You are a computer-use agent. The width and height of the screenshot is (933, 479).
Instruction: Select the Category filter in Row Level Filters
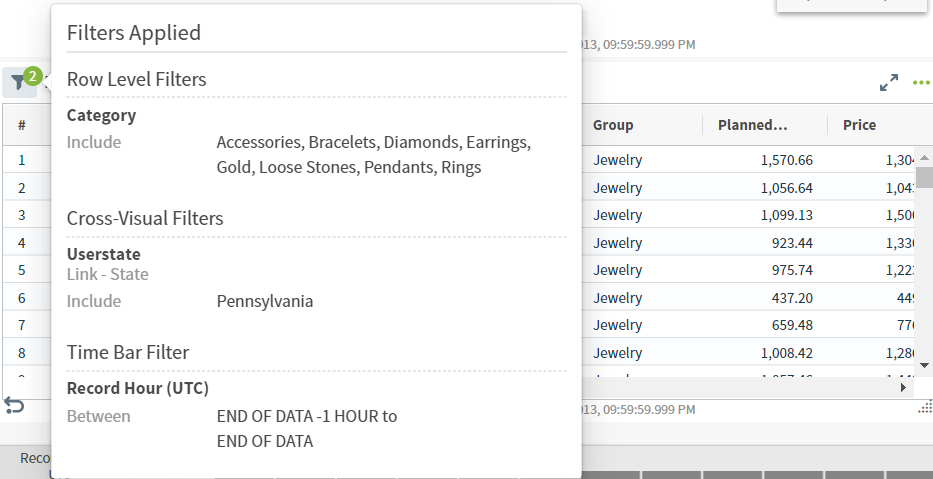(101, 115)
